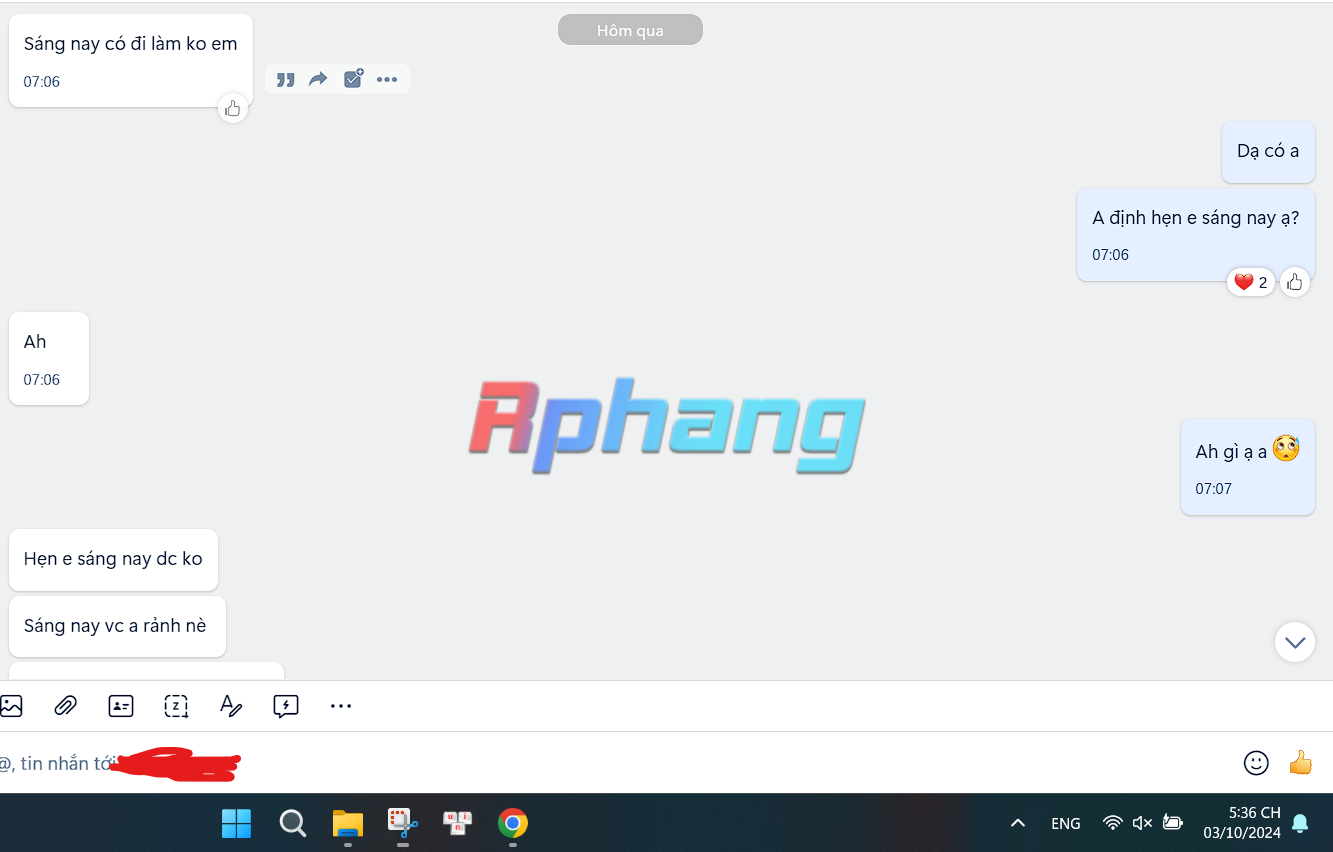Open Wi-Fi network settings in the tray

coord(1113,823)
